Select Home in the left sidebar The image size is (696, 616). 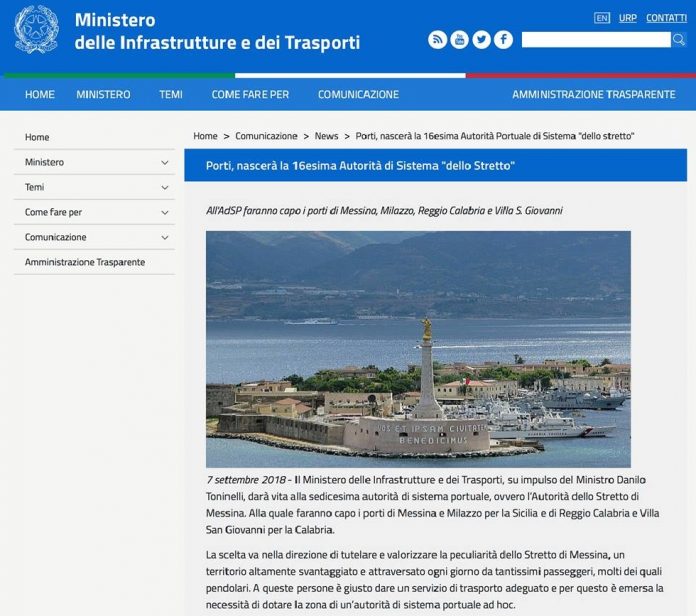(x=37, y=137)
